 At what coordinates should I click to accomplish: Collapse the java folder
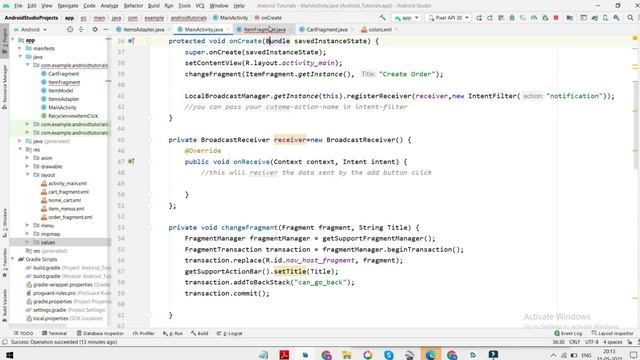click(x=20, y=57)
